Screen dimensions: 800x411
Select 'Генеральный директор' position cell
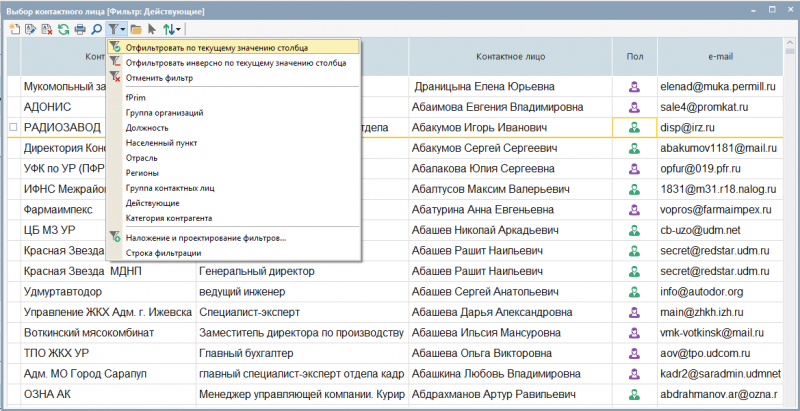[302, 271]
